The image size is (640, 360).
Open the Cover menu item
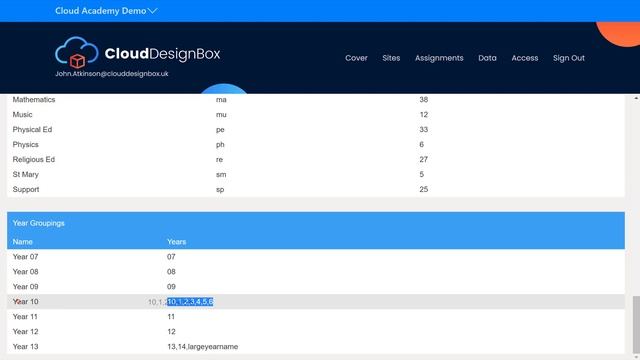(356, 58)
